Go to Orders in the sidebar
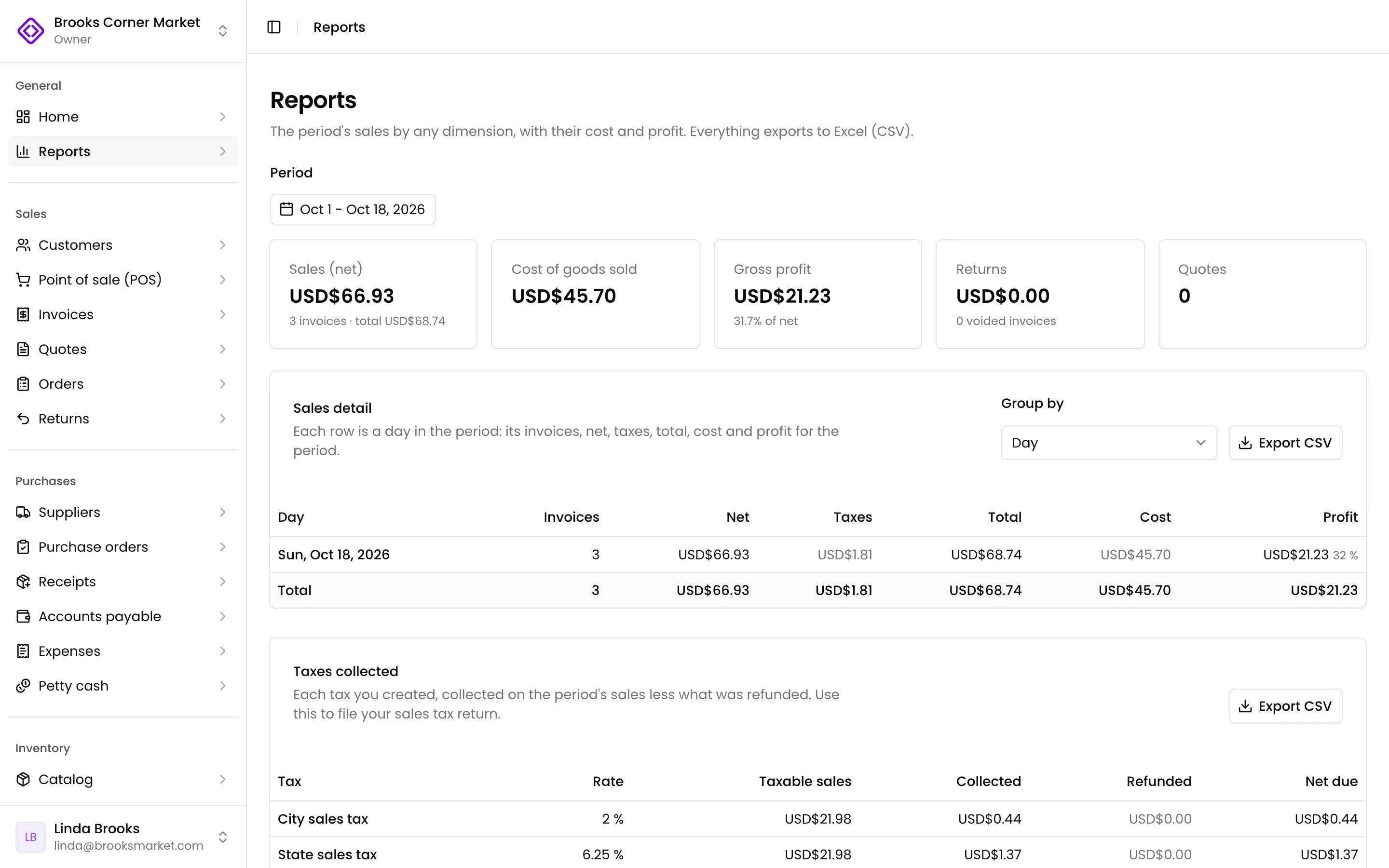Screen dimensions: 1389x868 coord(61,384)
